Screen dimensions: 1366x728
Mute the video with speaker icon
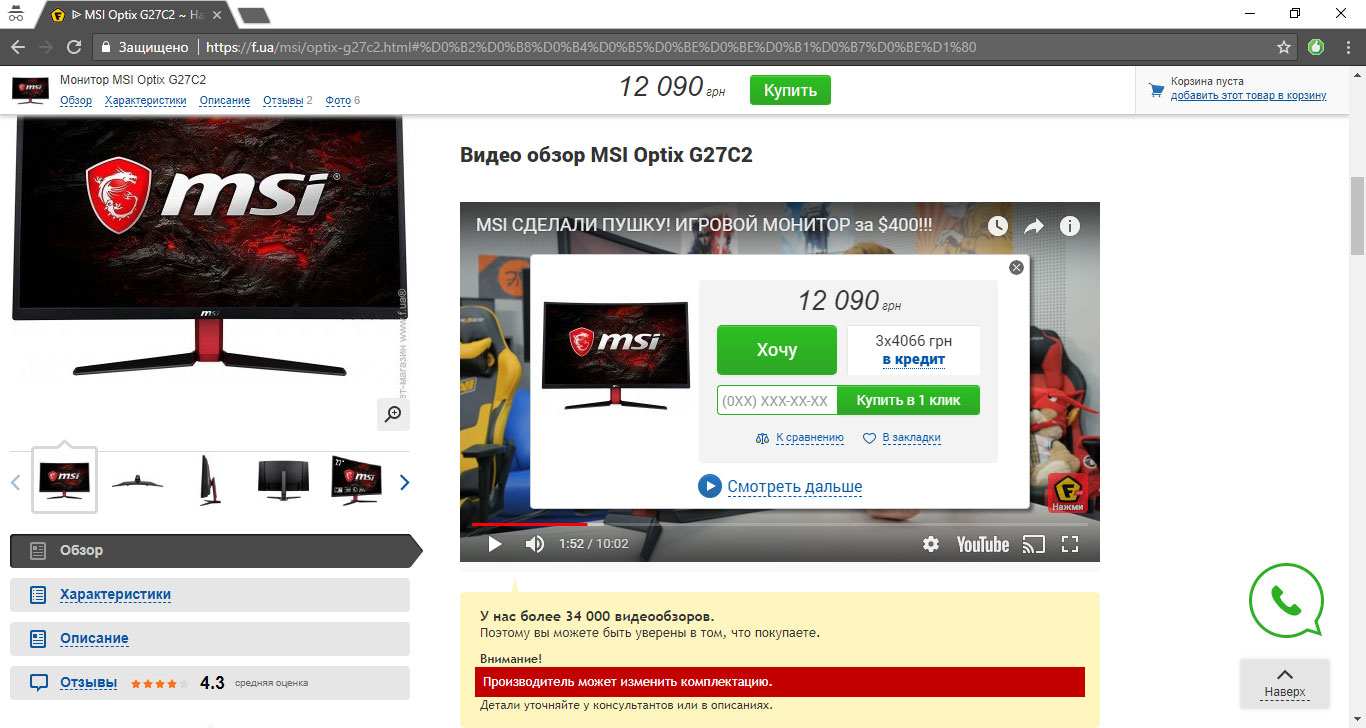(535, 544)
